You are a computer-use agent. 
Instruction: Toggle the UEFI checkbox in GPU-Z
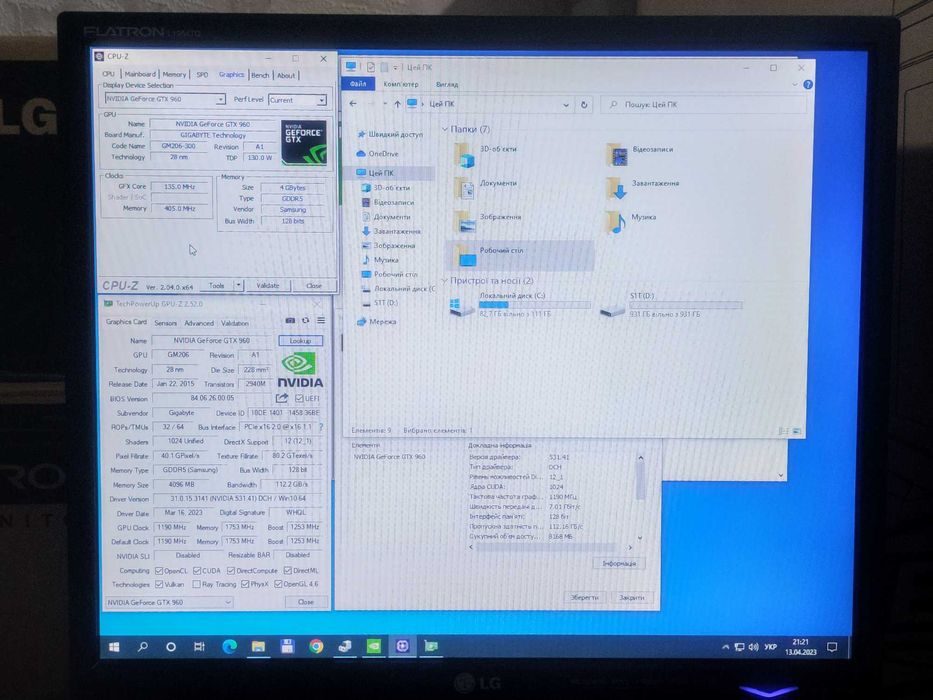(299, 398)
